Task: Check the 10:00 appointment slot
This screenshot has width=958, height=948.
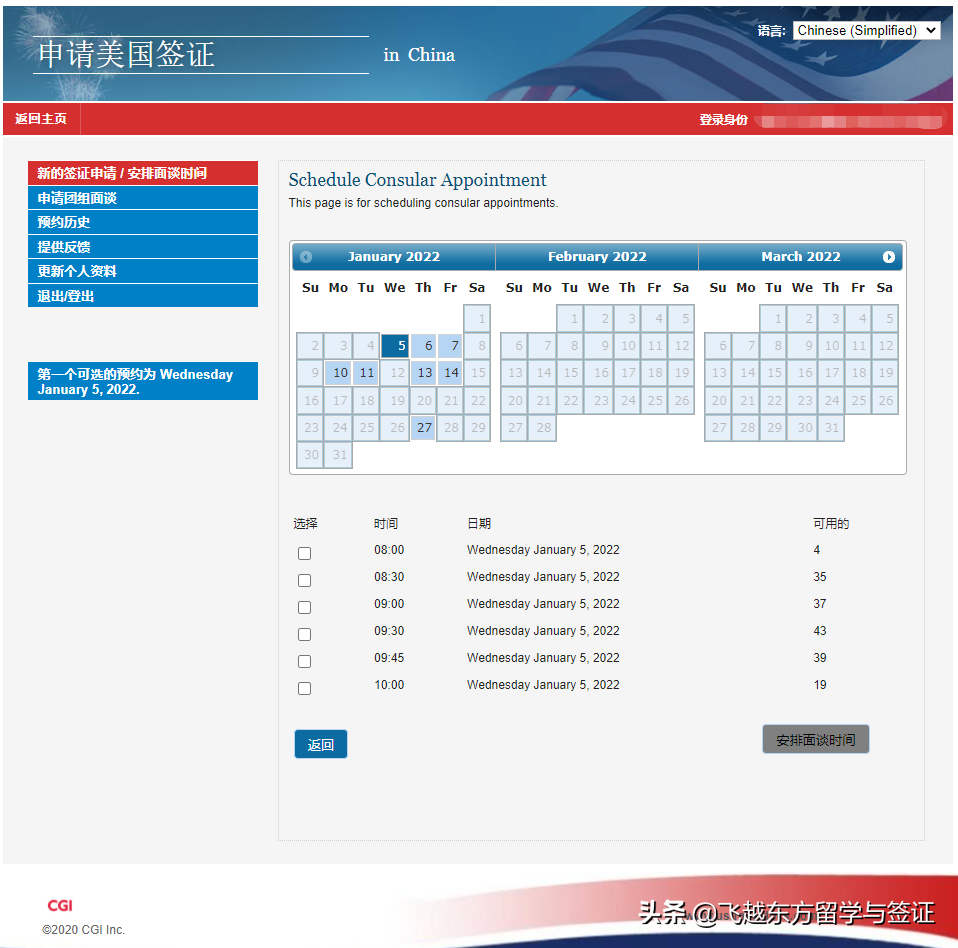Action: point(304,688)
